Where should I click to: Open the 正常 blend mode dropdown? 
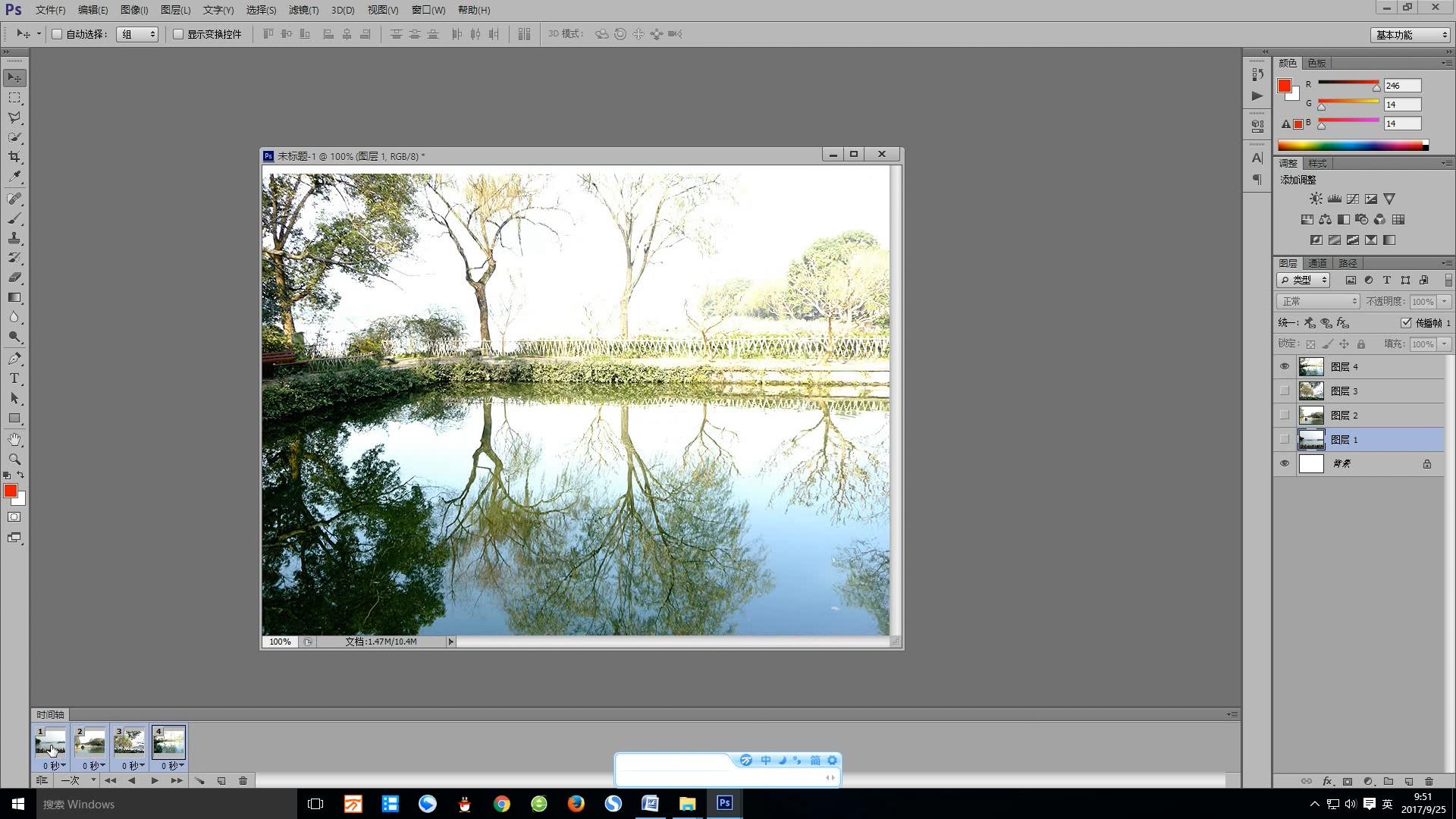click(1318, 302)
